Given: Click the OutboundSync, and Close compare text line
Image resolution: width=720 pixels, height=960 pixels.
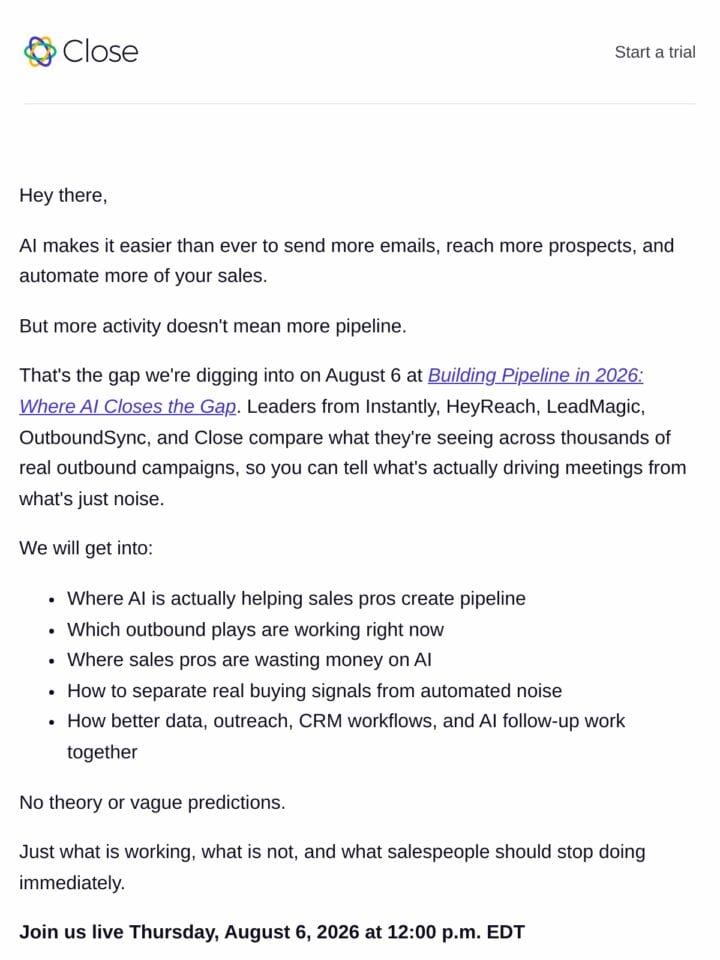Looking at the screenshot, I should tap(345, 438).
